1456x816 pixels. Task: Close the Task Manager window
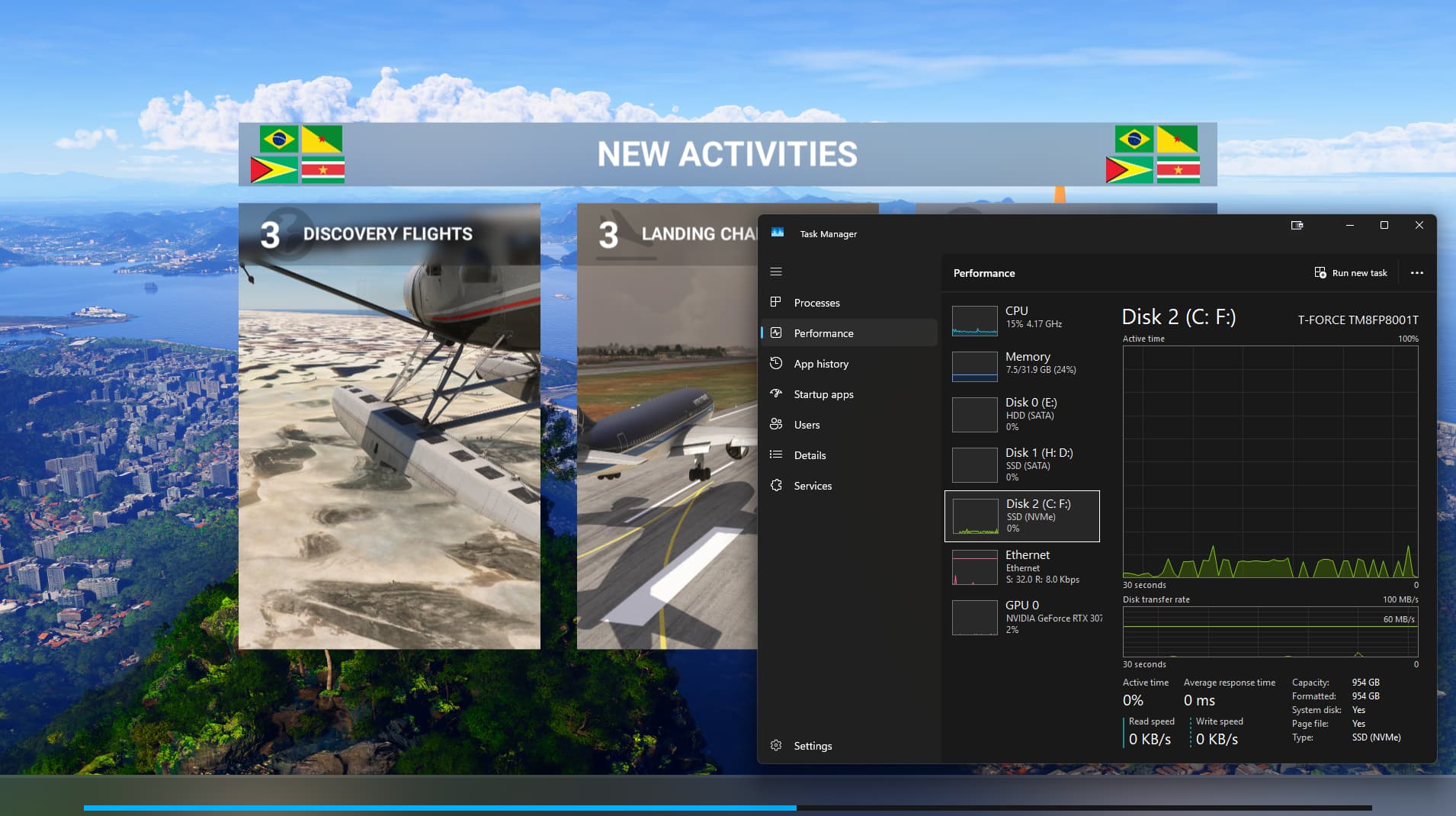click(x=1419, y=225)
